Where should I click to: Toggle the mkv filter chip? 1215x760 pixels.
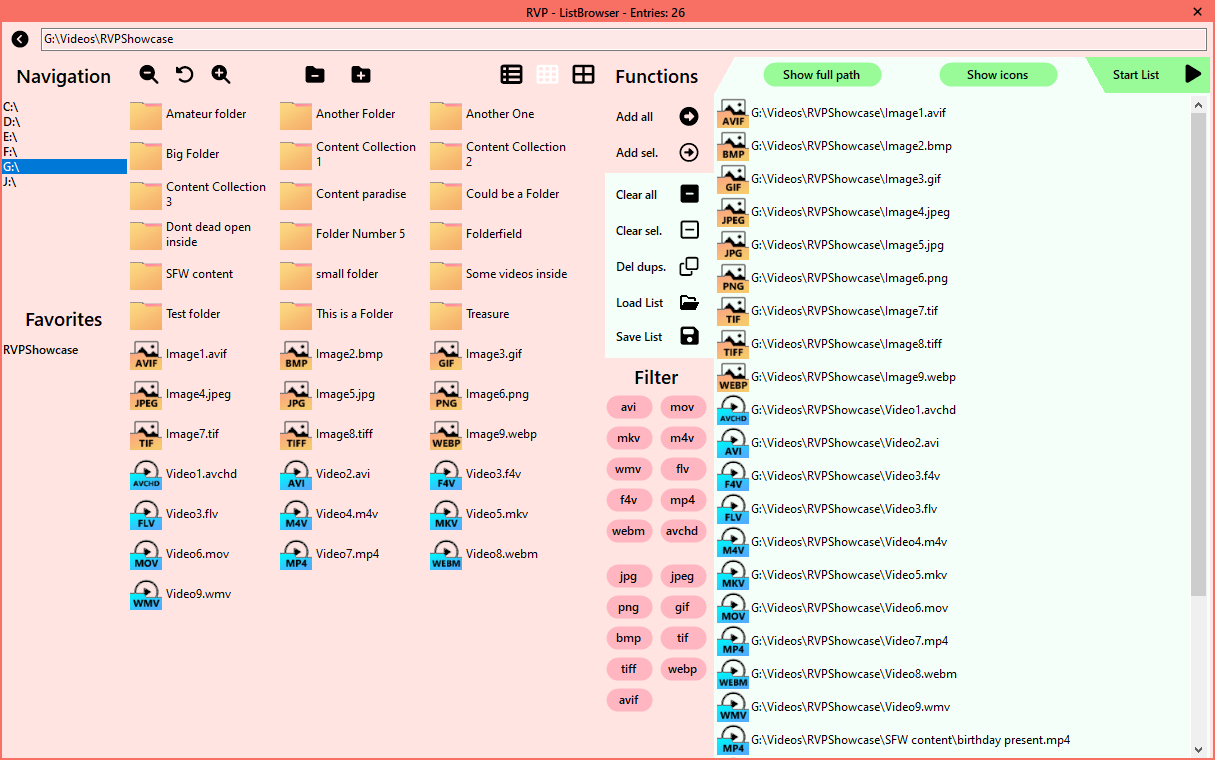(x=629, y=438)
